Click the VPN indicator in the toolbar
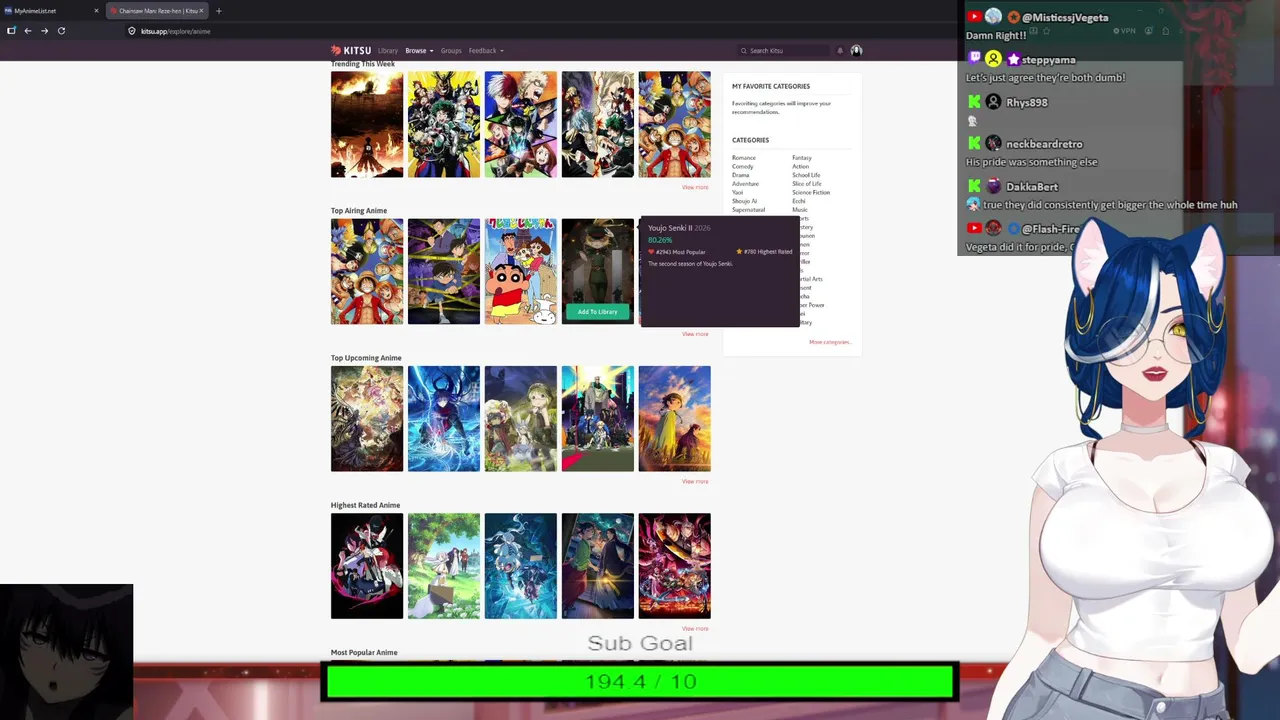 point(1125,31)
